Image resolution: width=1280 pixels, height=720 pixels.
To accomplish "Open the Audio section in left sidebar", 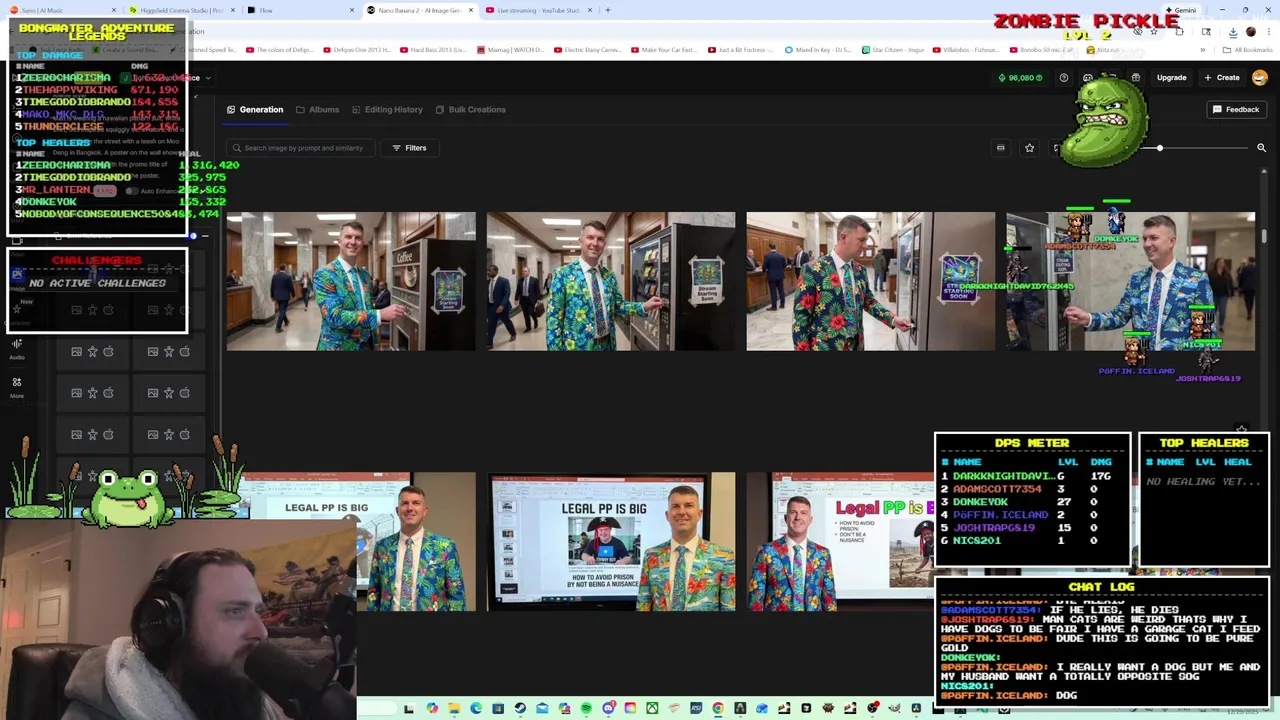I will tap(17, 349).
